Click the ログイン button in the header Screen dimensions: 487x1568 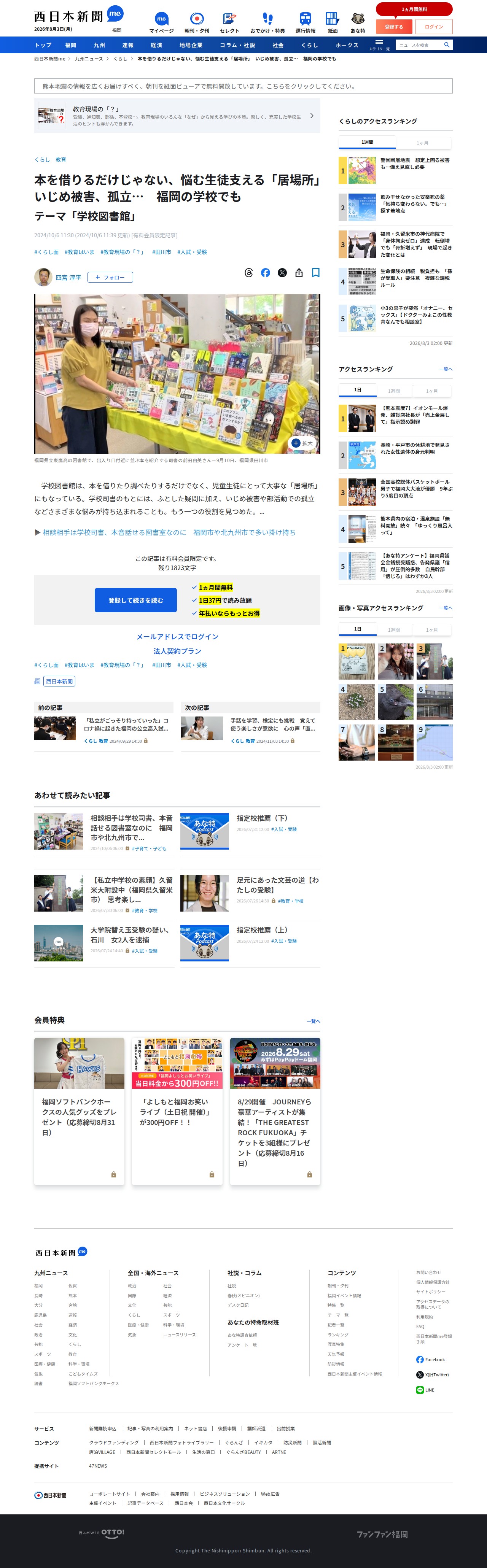pyautogui.click(x=434, y=27)
